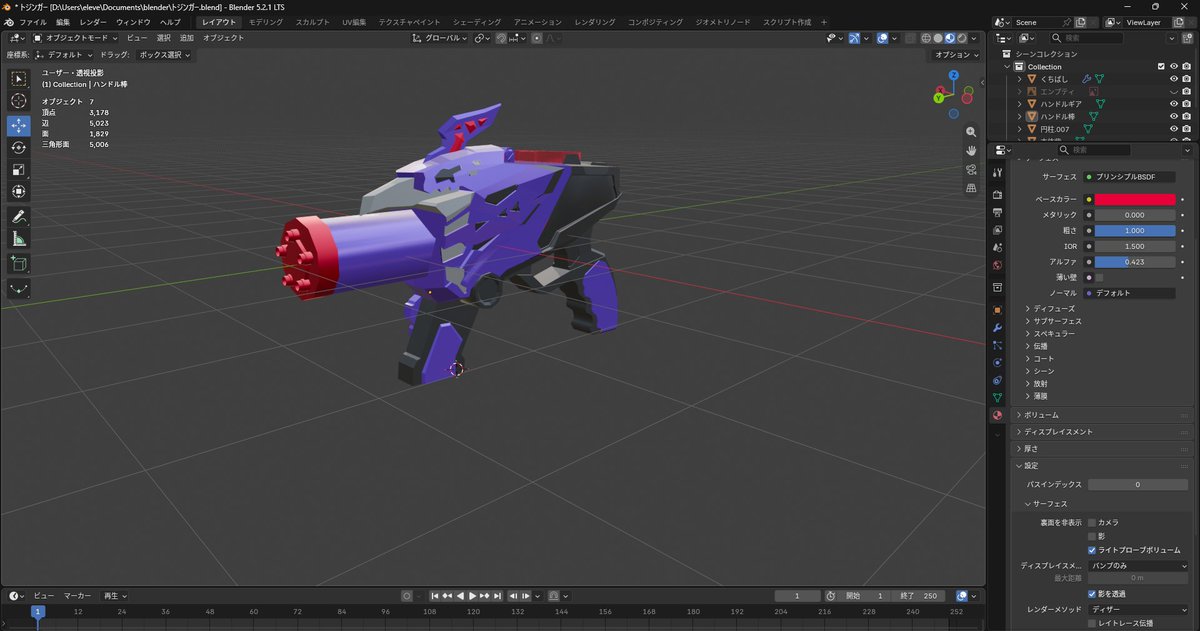
Task: Switch to モデリング workspace tab
Action: (265, 21)
